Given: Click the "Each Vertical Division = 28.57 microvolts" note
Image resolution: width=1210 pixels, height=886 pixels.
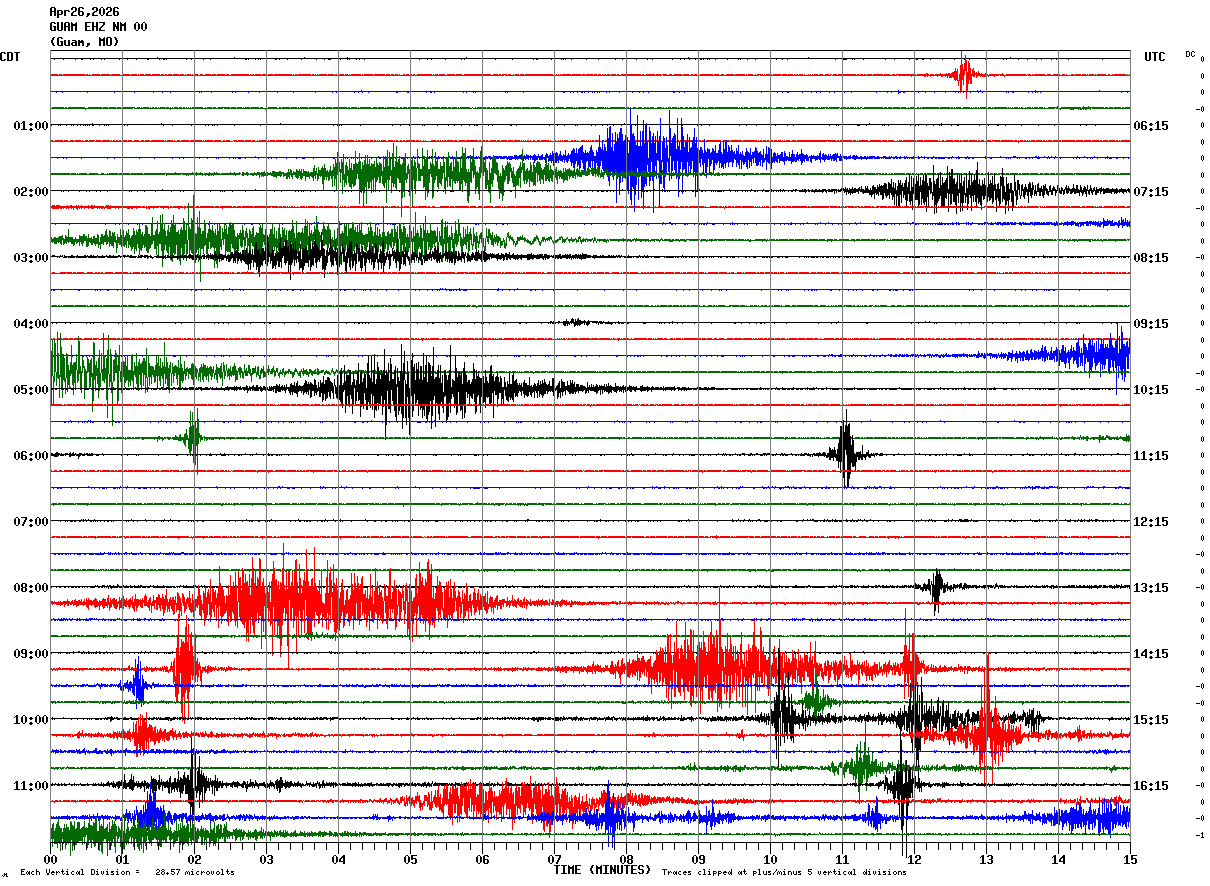Looking at the screenshot, I should click(x=127, y=873).
